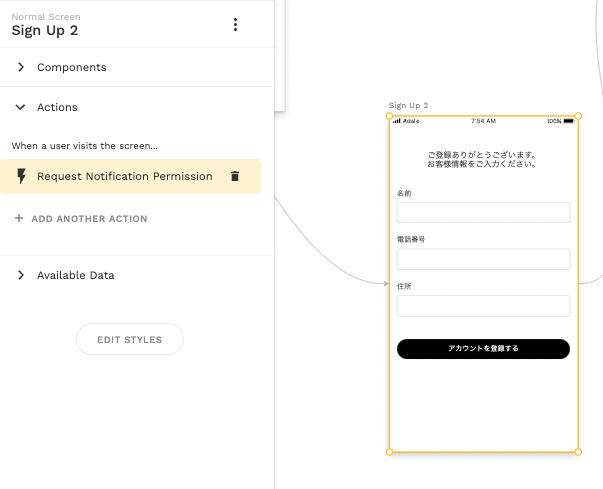Click the lightning bolt action icon
This screenshot has width=603, height=489.
[22, 176]
